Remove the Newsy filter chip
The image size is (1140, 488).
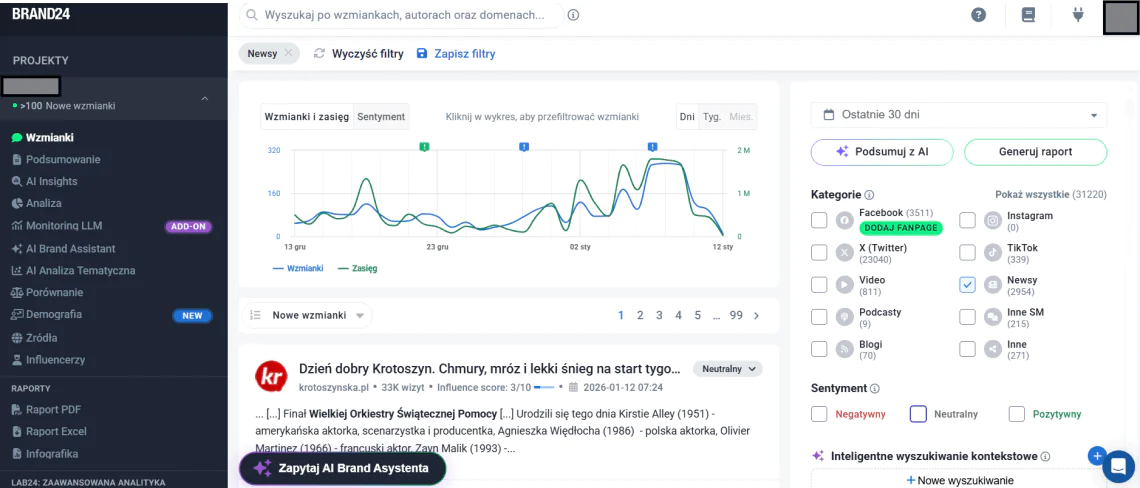point(288,54)
